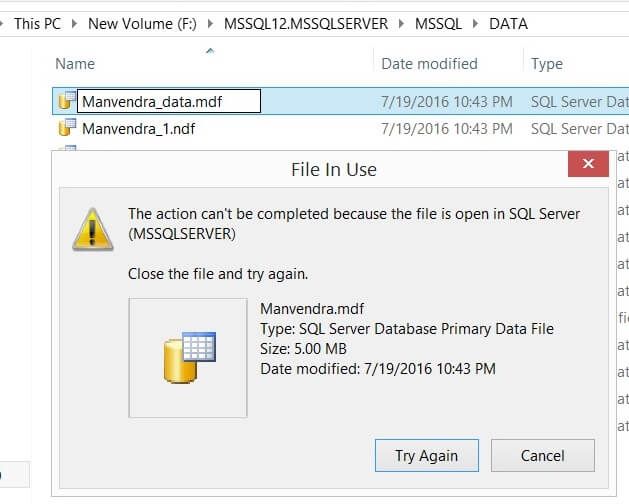Click the Cancel button
The height and width of the screenshot is (504, 629).
coord(542,455)
